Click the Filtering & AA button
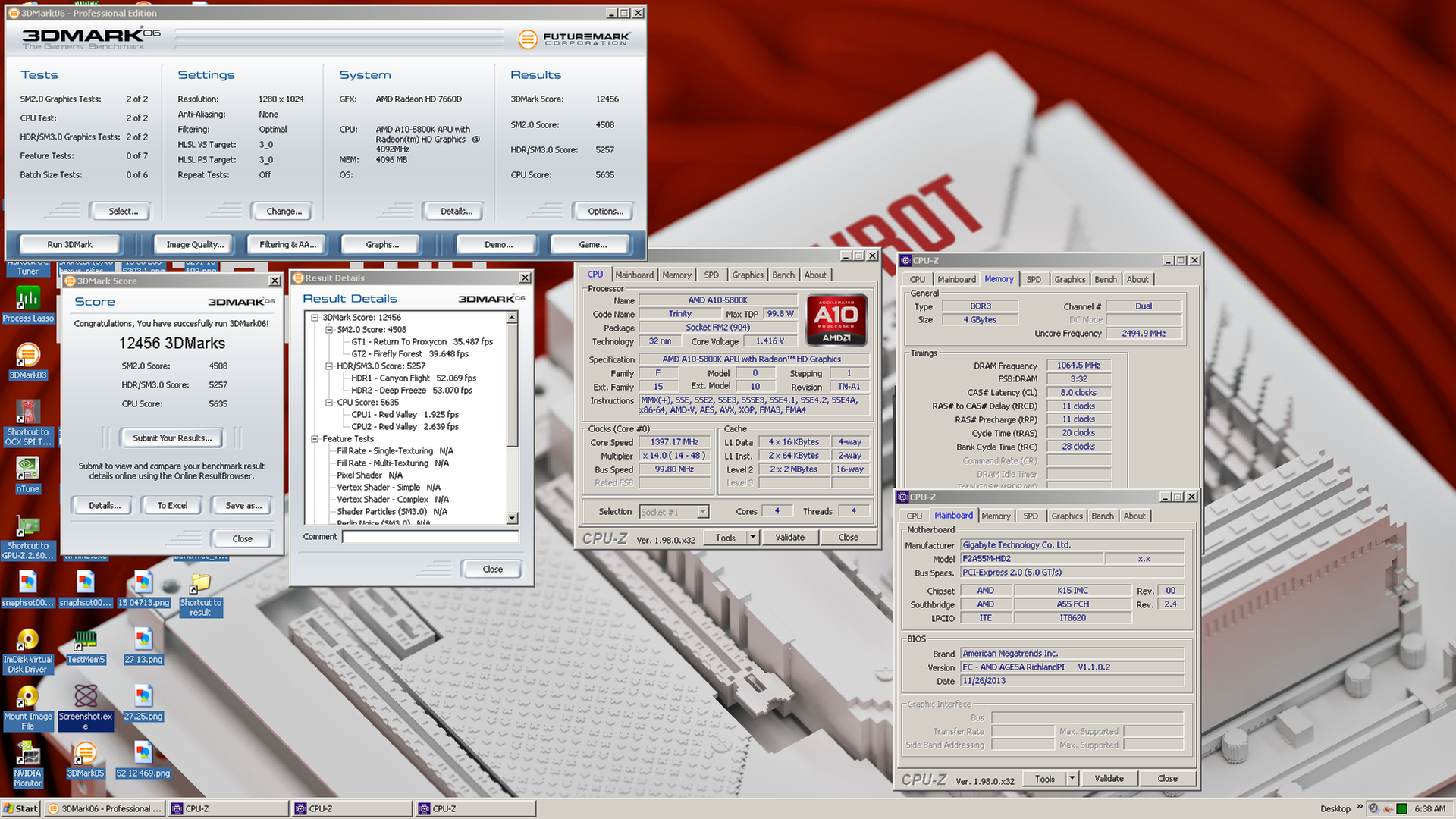The width and height of the screenshot is (1456, 819). (x=287, y=245)
